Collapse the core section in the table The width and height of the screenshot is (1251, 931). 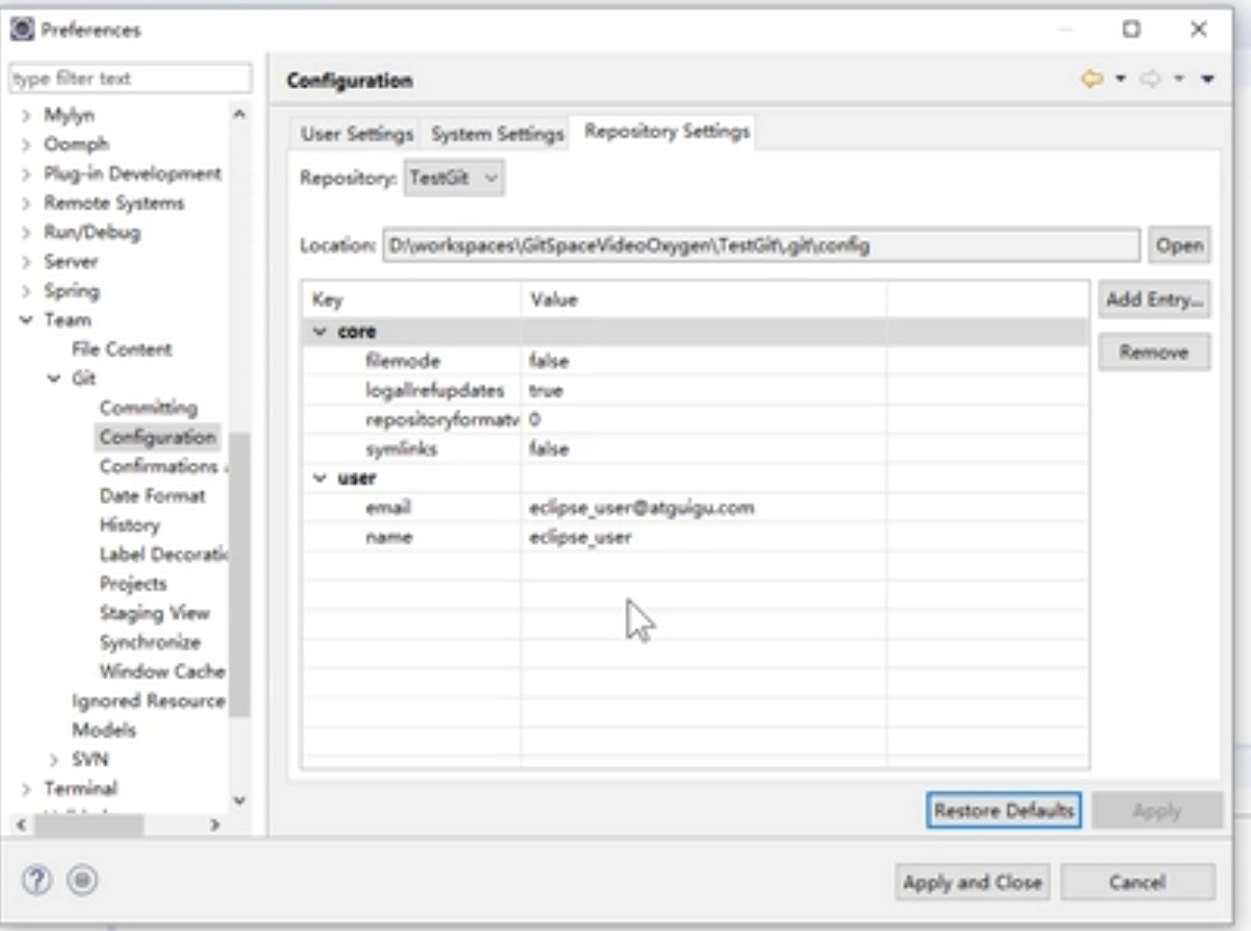tap(321, 332)
